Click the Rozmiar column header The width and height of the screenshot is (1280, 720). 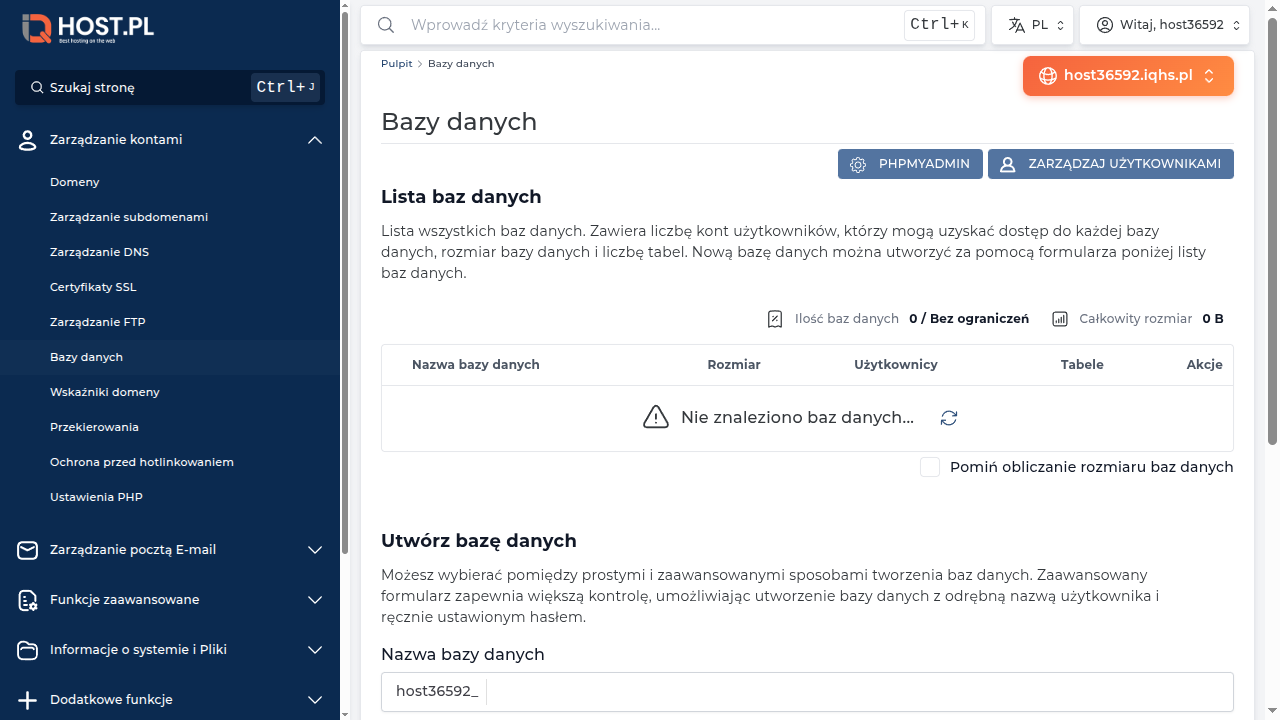tap(734, 365)
